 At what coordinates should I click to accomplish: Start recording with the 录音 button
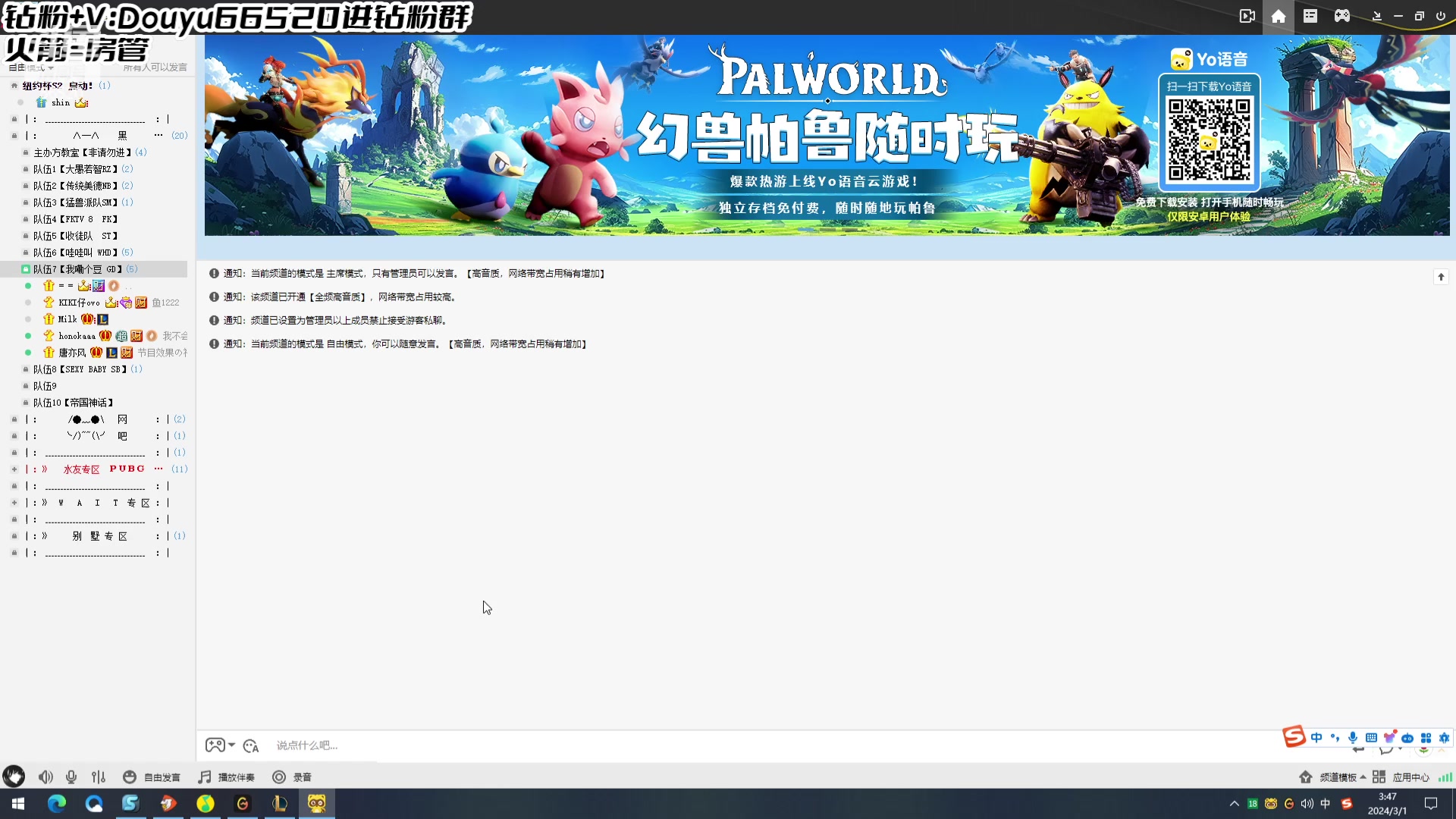(292, 777)
